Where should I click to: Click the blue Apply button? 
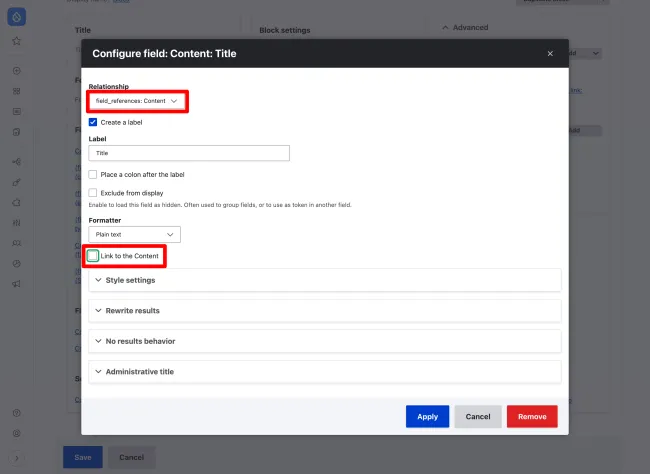pos(427,416)
